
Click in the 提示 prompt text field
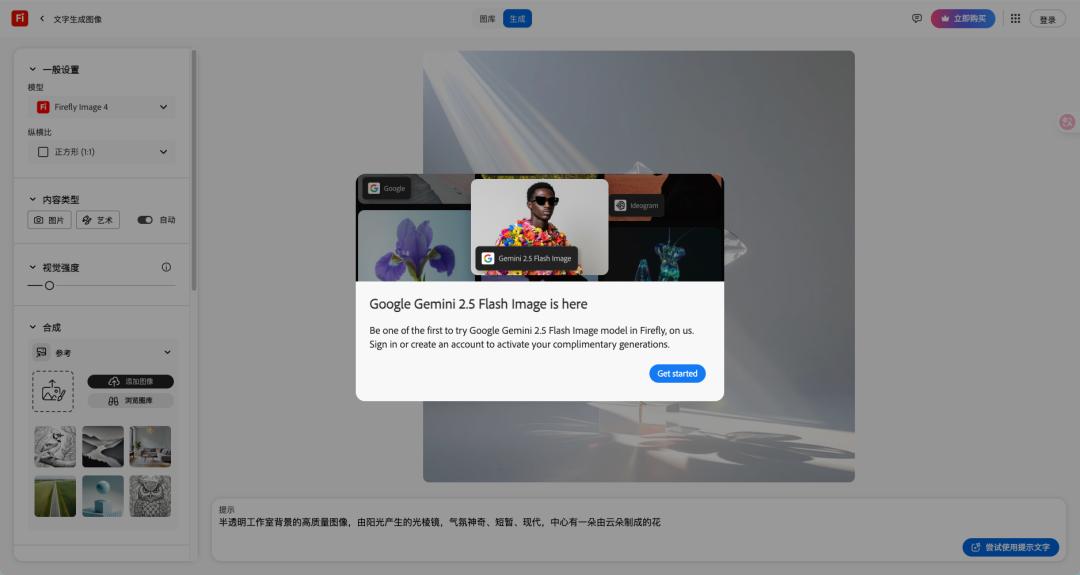(x=638, y=530)
